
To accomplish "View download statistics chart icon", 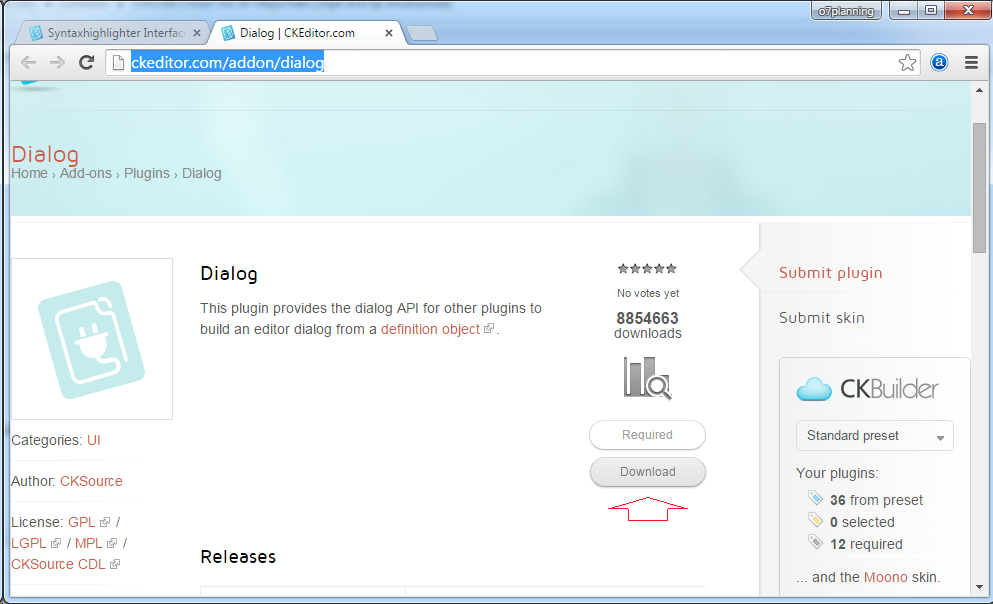I will (647, 378).
